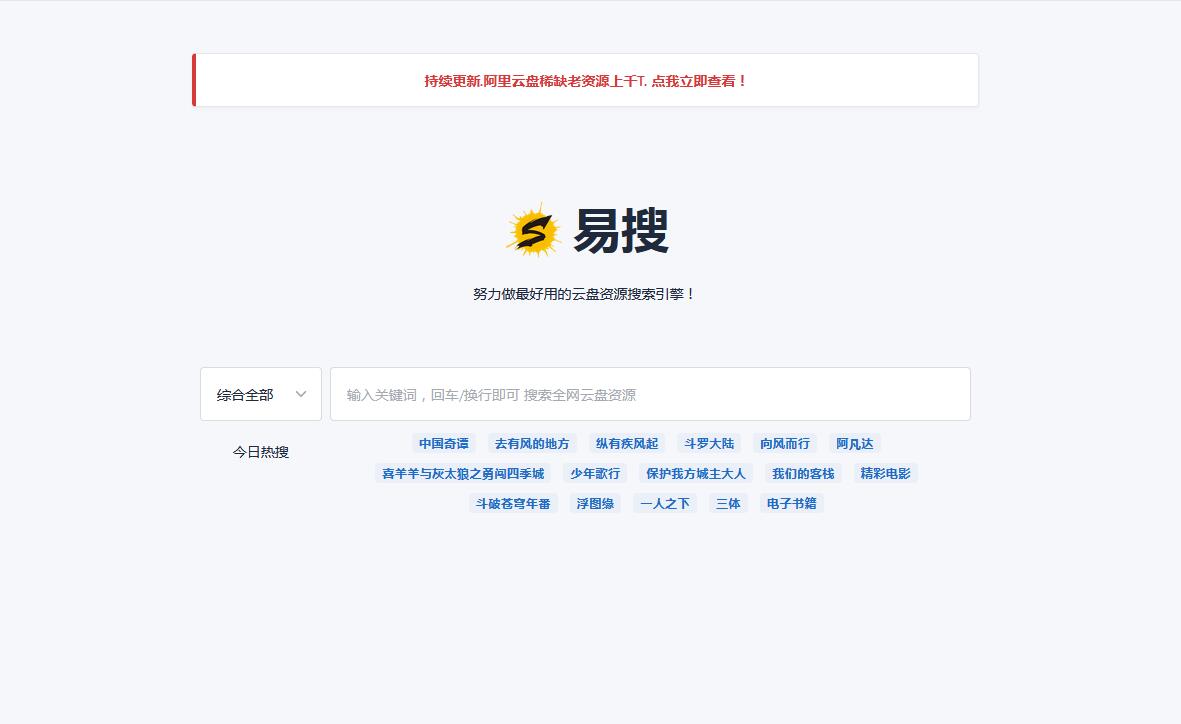Open the 综合全部 category dropdown
Screen dimensions: 1181x724
tap(261, 394)
